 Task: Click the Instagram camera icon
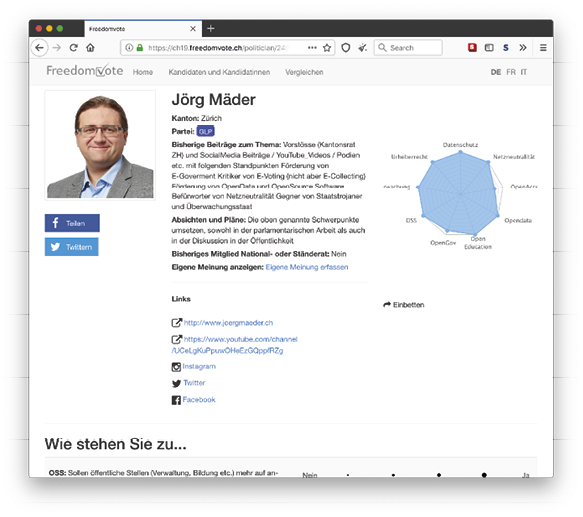click(176, 367)
